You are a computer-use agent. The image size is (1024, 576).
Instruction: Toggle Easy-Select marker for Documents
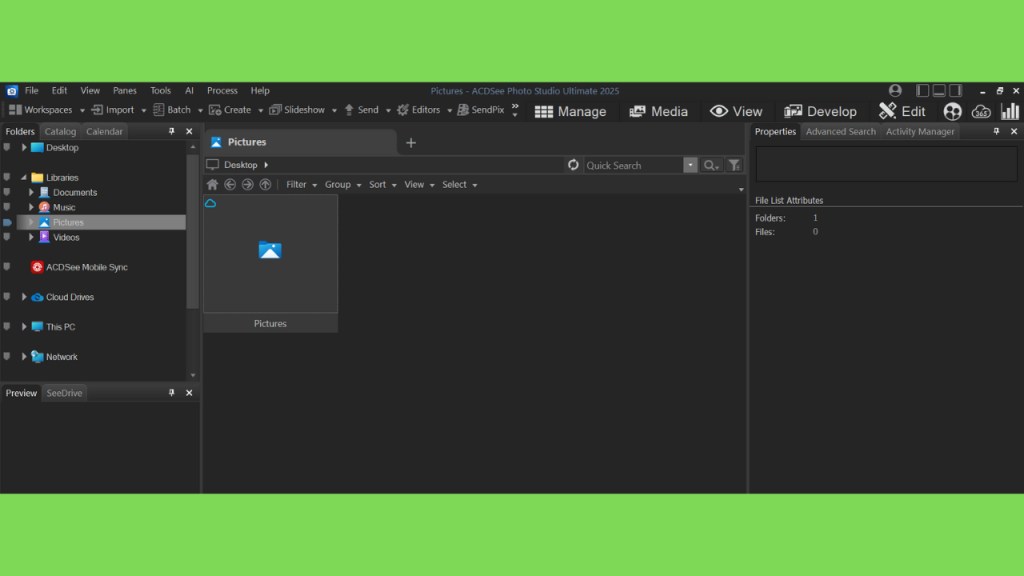[x=7, y=193]
